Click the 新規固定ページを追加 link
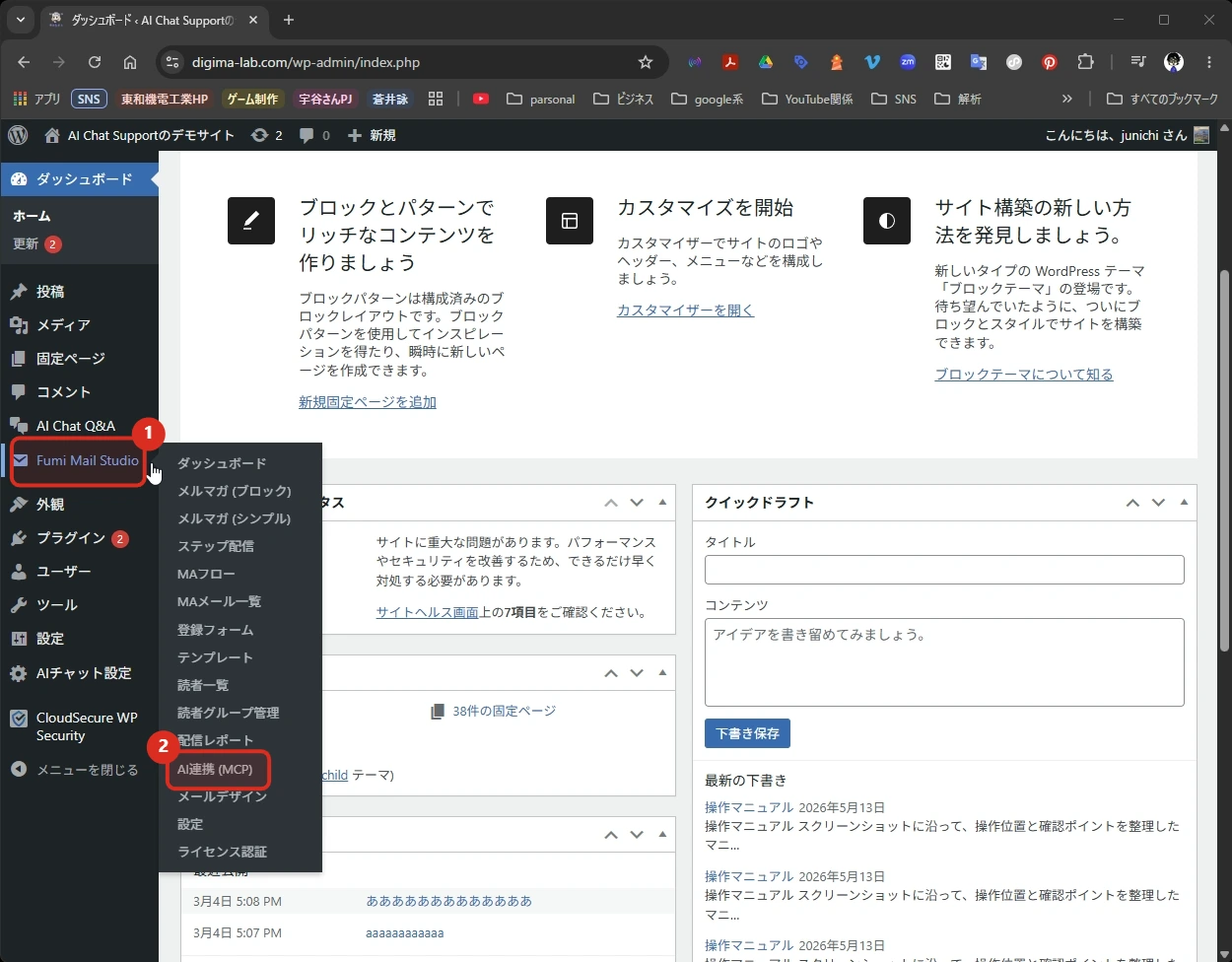 (x=368, y=402)
